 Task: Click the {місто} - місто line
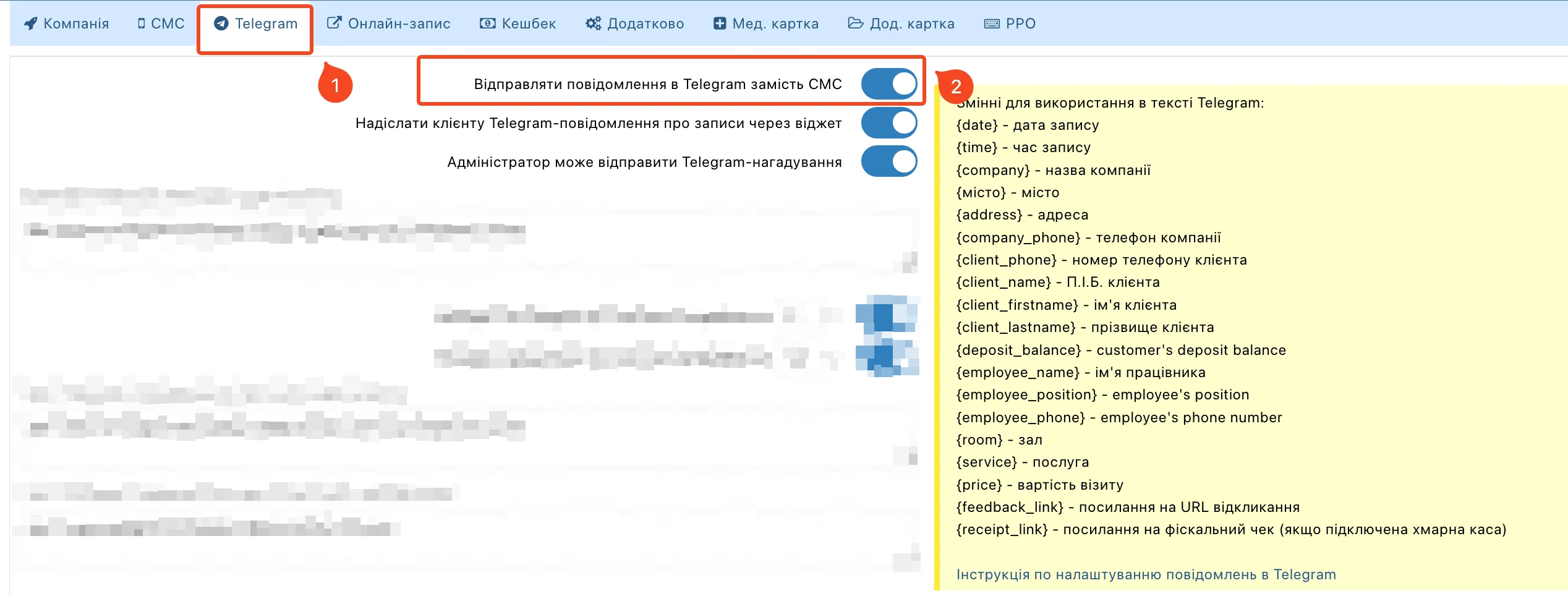(1008, 192)
